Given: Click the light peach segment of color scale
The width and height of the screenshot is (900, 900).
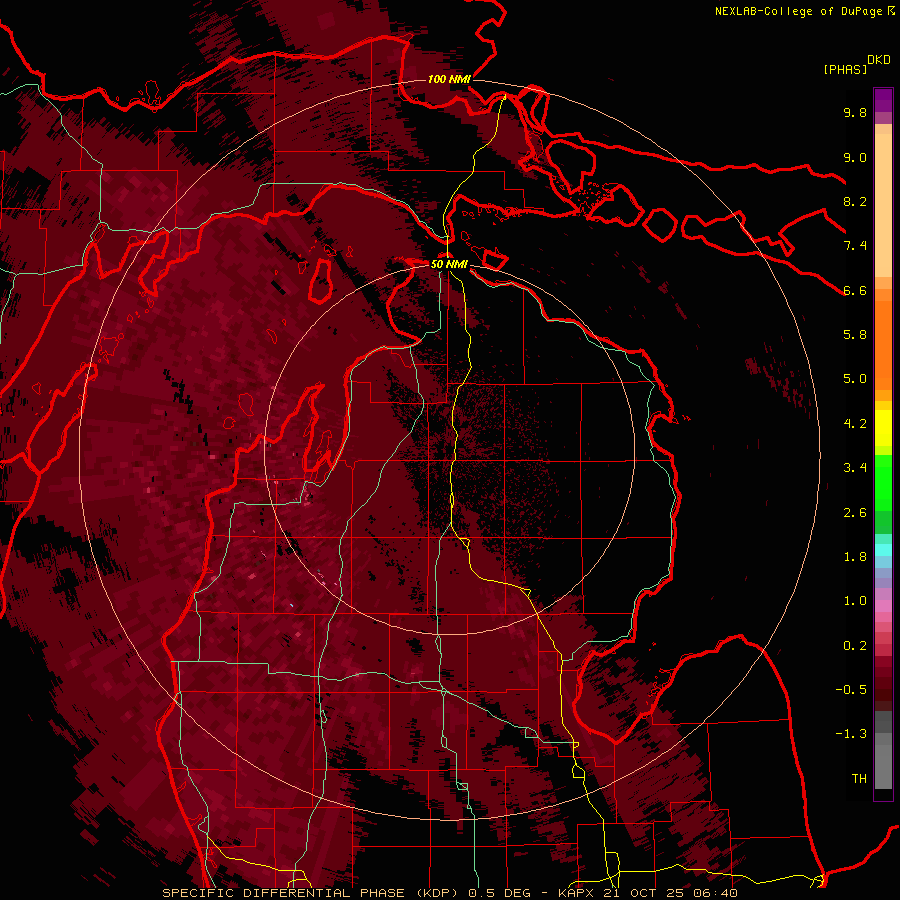Looking at the screenshot, I should pyautogui.click(x=883, y=207).
